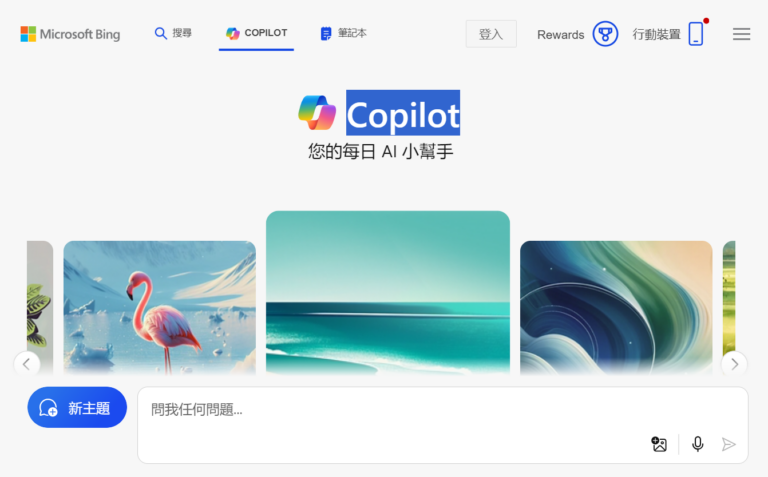The width and height of the screenshot is (768, 477).
Task: Click the add image icon in chat box
Action: pos(659,444)
